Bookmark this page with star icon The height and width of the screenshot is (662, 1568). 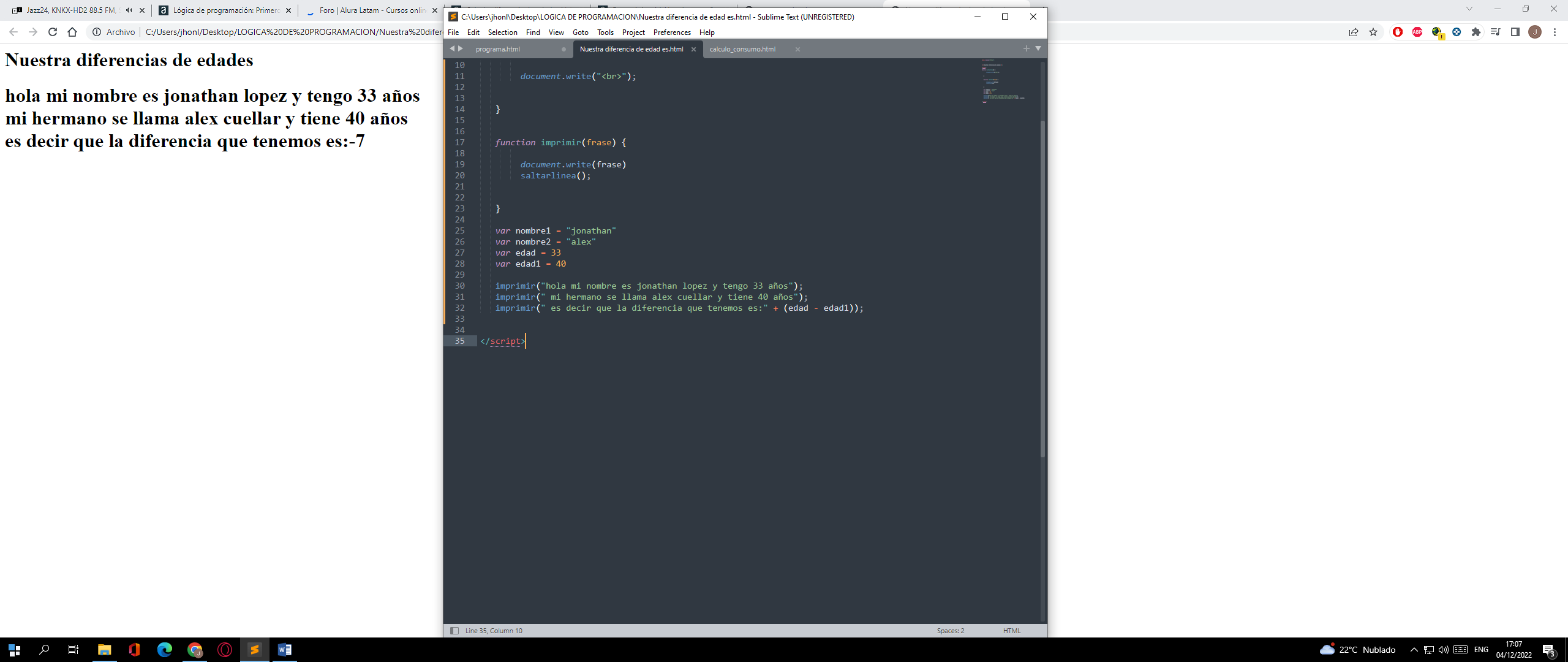pos(1373,32)
